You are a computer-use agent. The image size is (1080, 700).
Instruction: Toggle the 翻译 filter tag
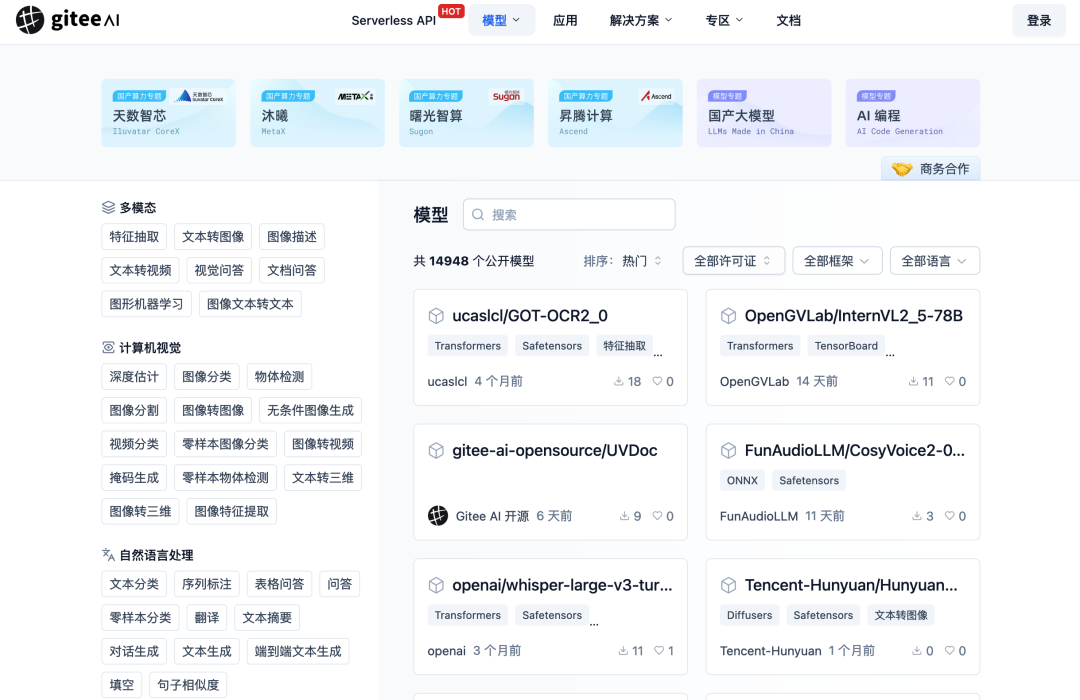[x=206, y=617]
